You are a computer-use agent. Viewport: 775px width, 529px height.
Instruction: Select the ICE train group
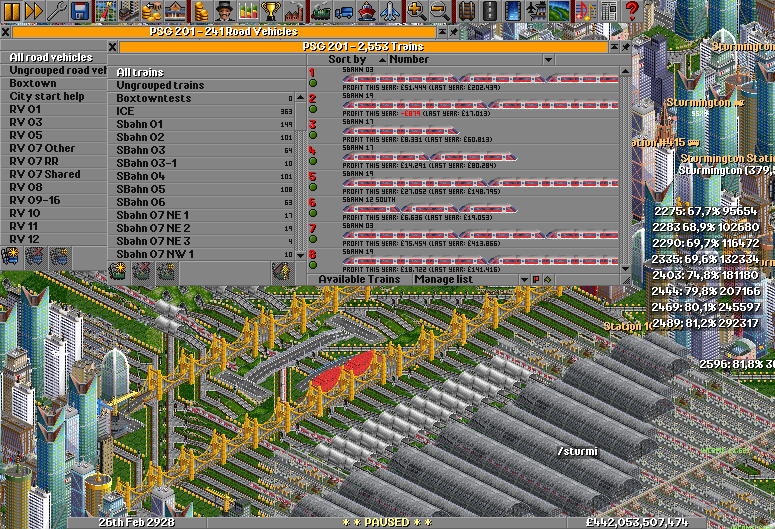click(x=201, y=111)
